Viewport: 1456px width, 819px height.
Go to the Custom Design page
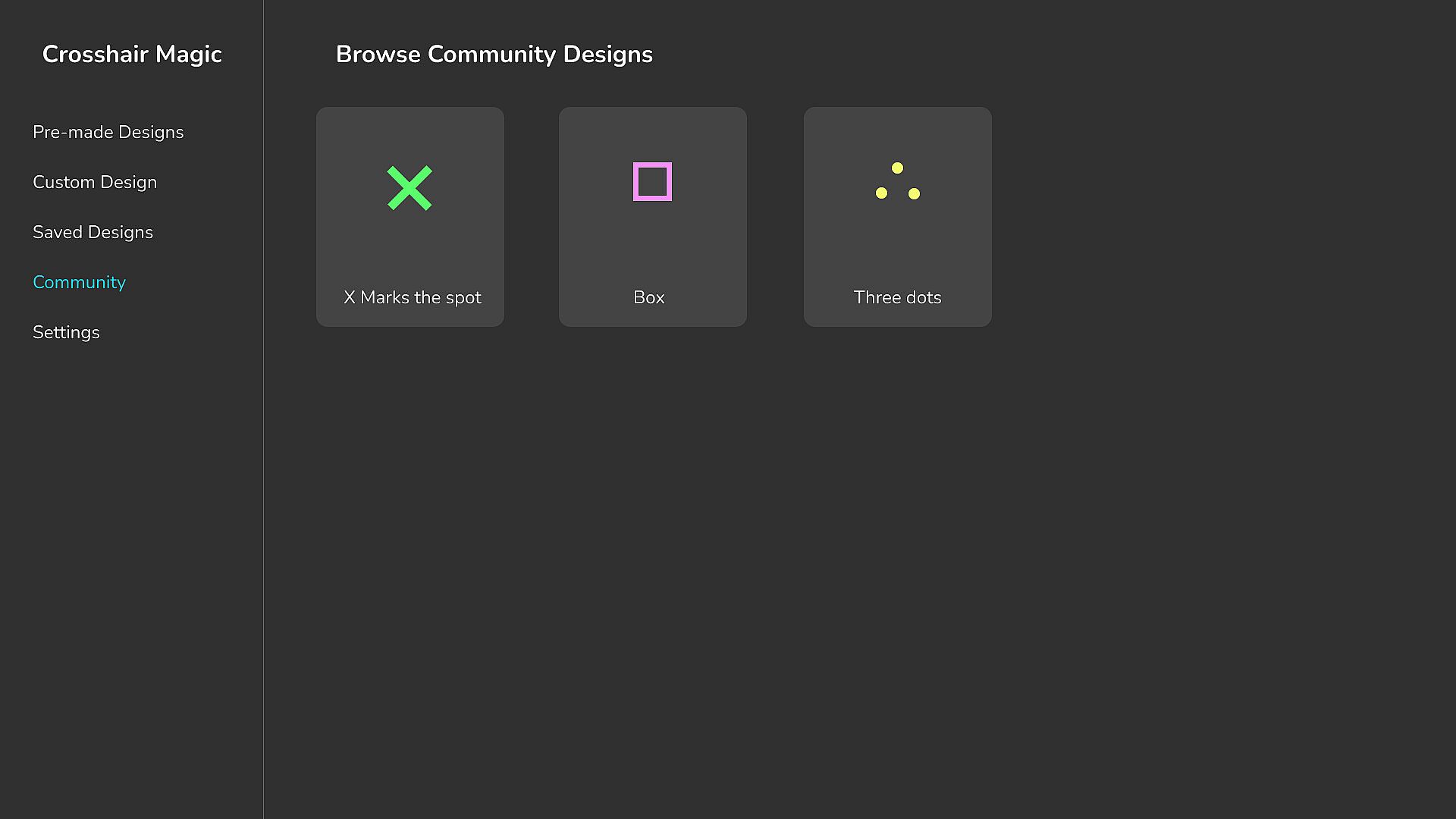point(95,182)
